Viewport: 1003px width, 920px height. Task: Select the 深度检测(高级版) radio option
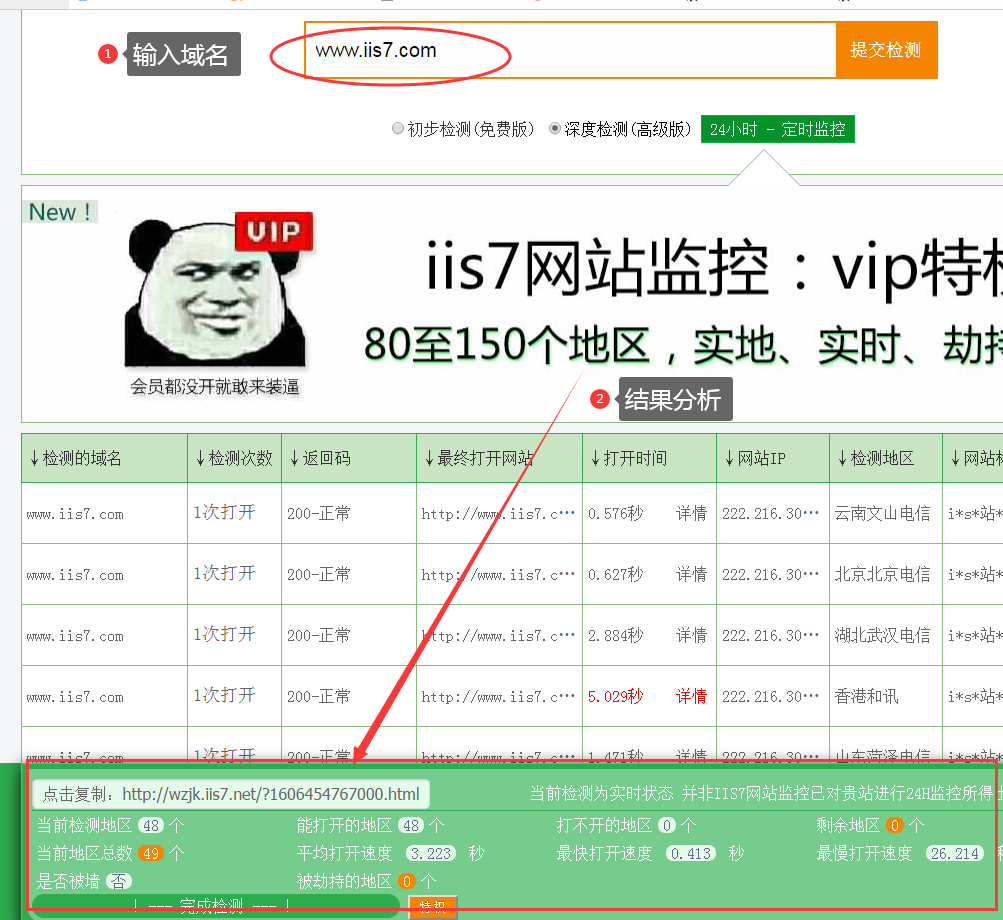point(555,129)
